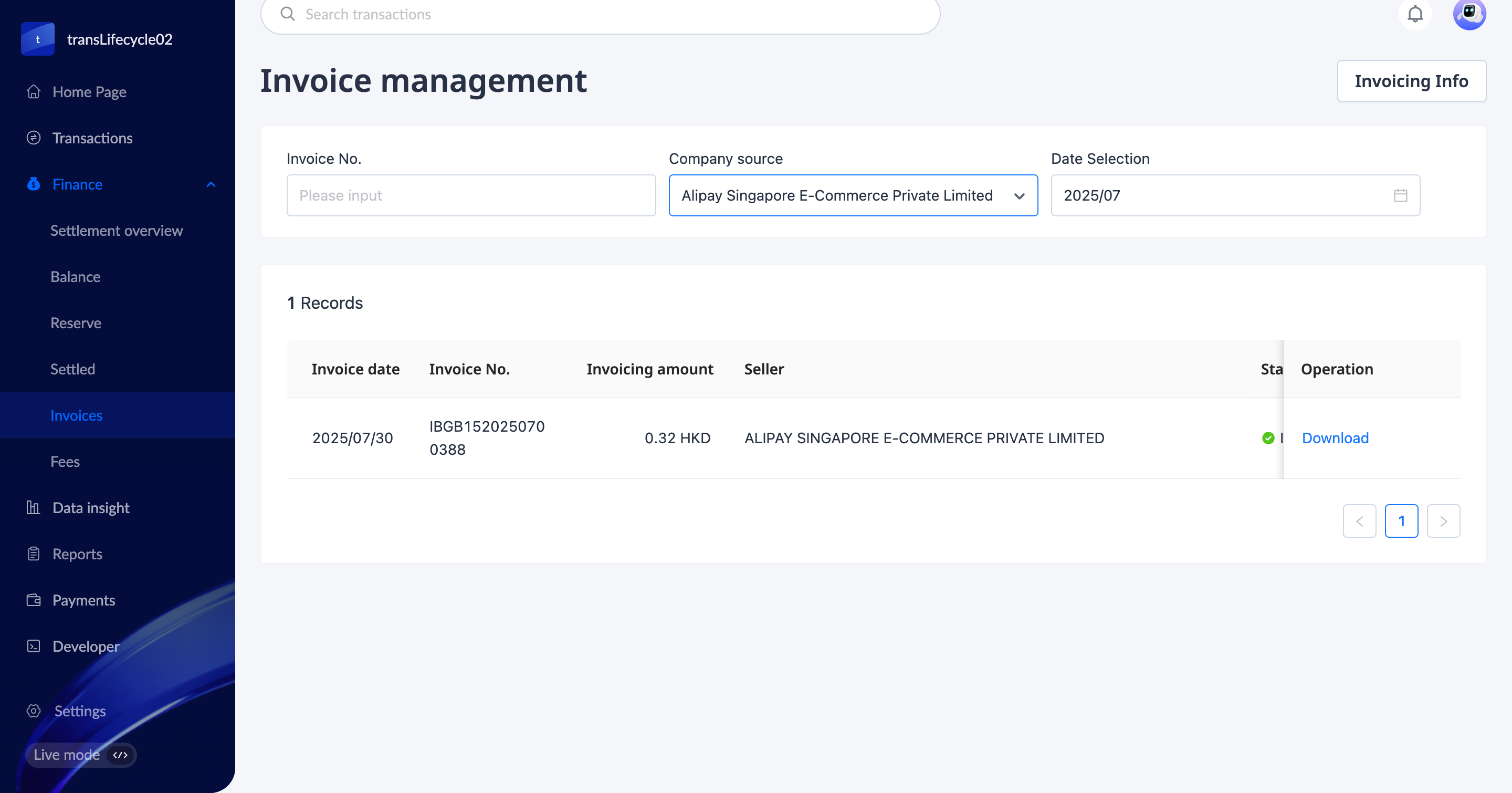This screenshot has width=1512, height=793.
Task: Go to next page of records
Action: pyautogui.click(x=1443, y=521)
